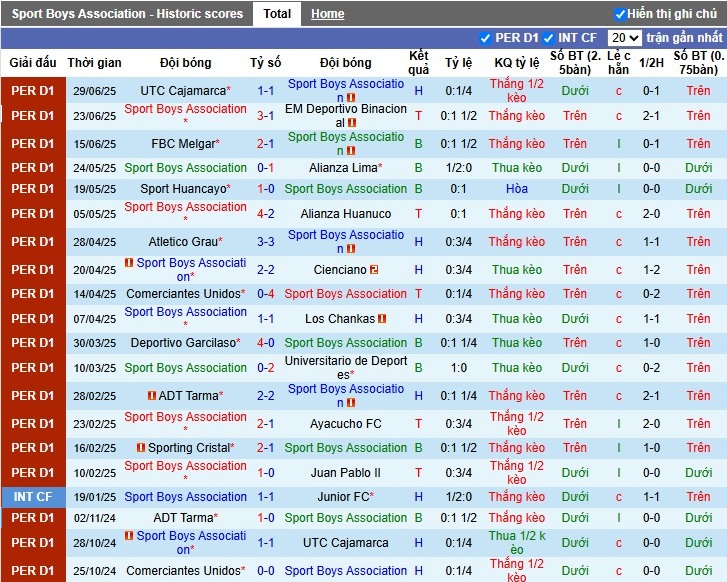Click Thua 1/2 kèo in 28/10/24 row
This screenshot has height=582, width=727.
(517, 543)
